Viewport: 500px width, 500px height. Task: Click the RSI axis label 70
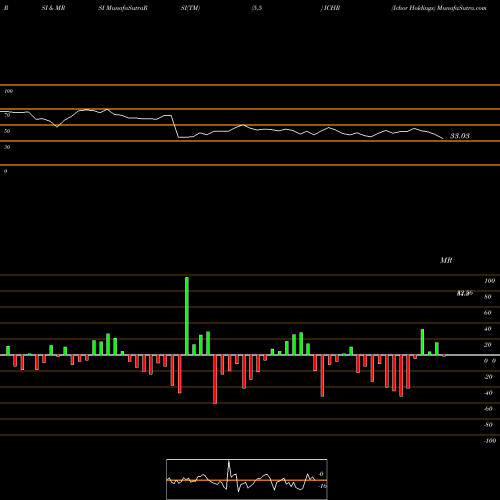[7, 115]
